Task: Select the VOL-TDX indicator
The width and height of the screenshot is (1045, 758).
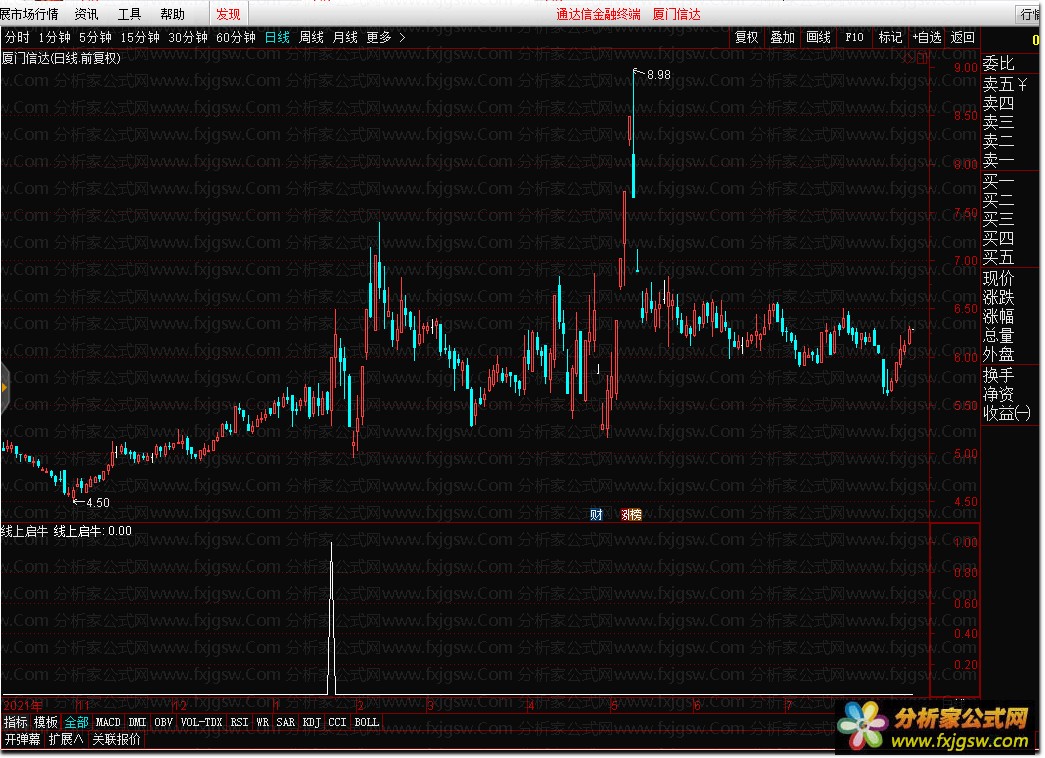Action: pyautogui.click(x=201, y=722)
